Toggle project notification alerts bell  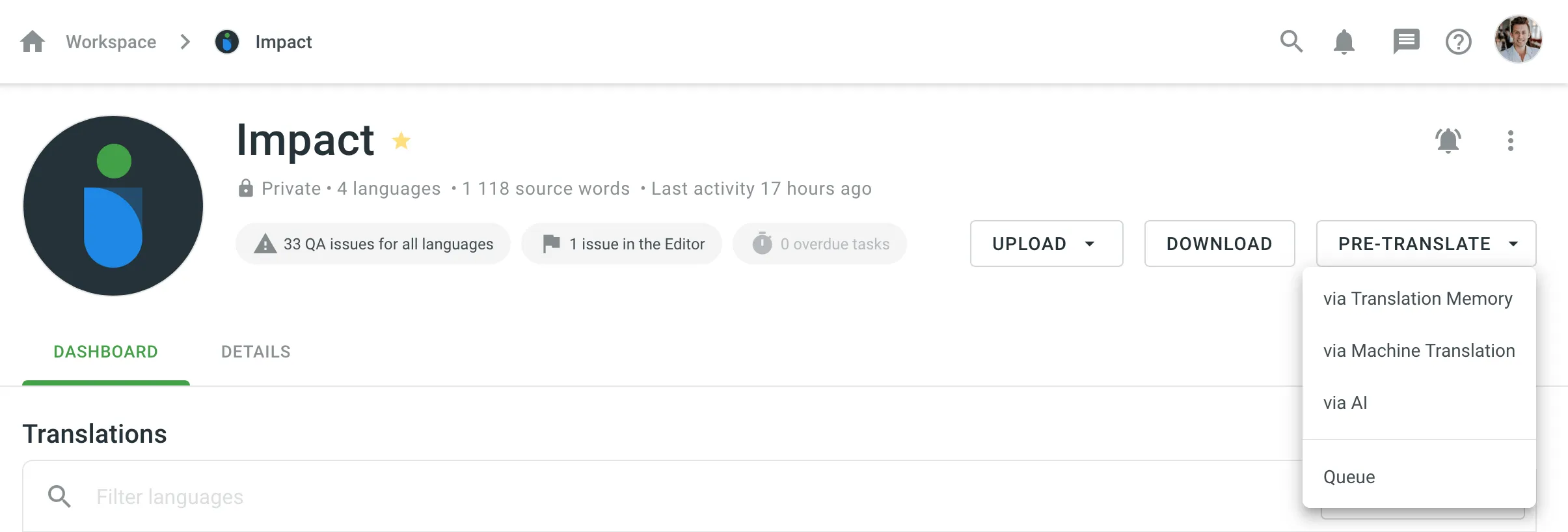click(x=1448, y=141)
